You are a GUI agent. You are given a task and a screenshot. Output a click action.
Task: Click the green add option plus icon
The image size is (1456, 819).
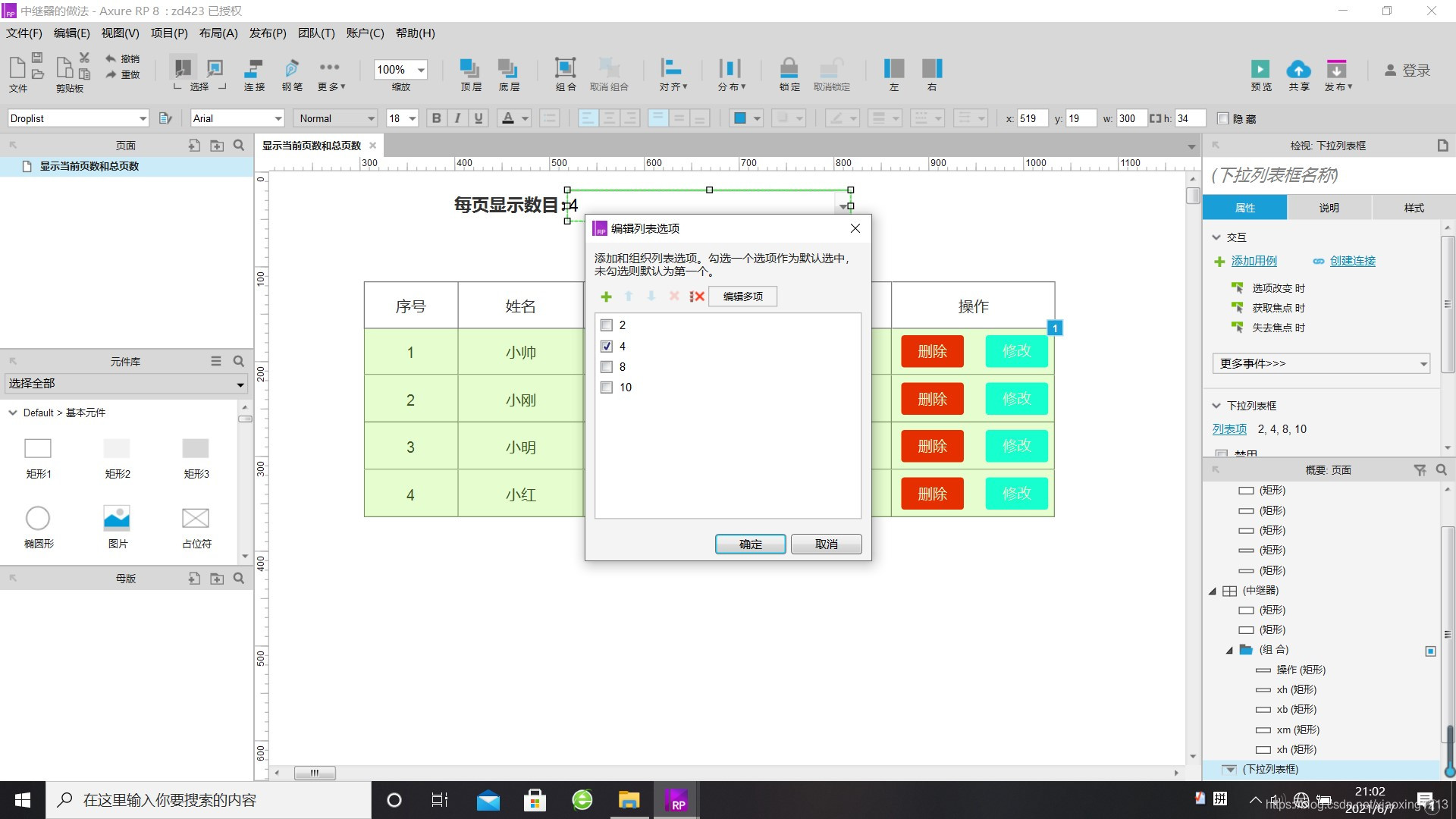pyautogui.click(x=606, y=297)
